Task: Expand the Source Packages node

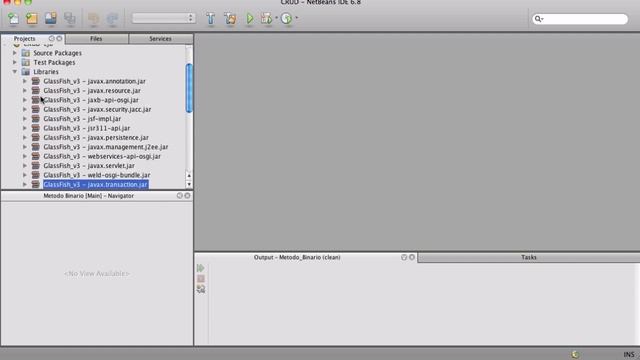Action: (x=15, y=53)
